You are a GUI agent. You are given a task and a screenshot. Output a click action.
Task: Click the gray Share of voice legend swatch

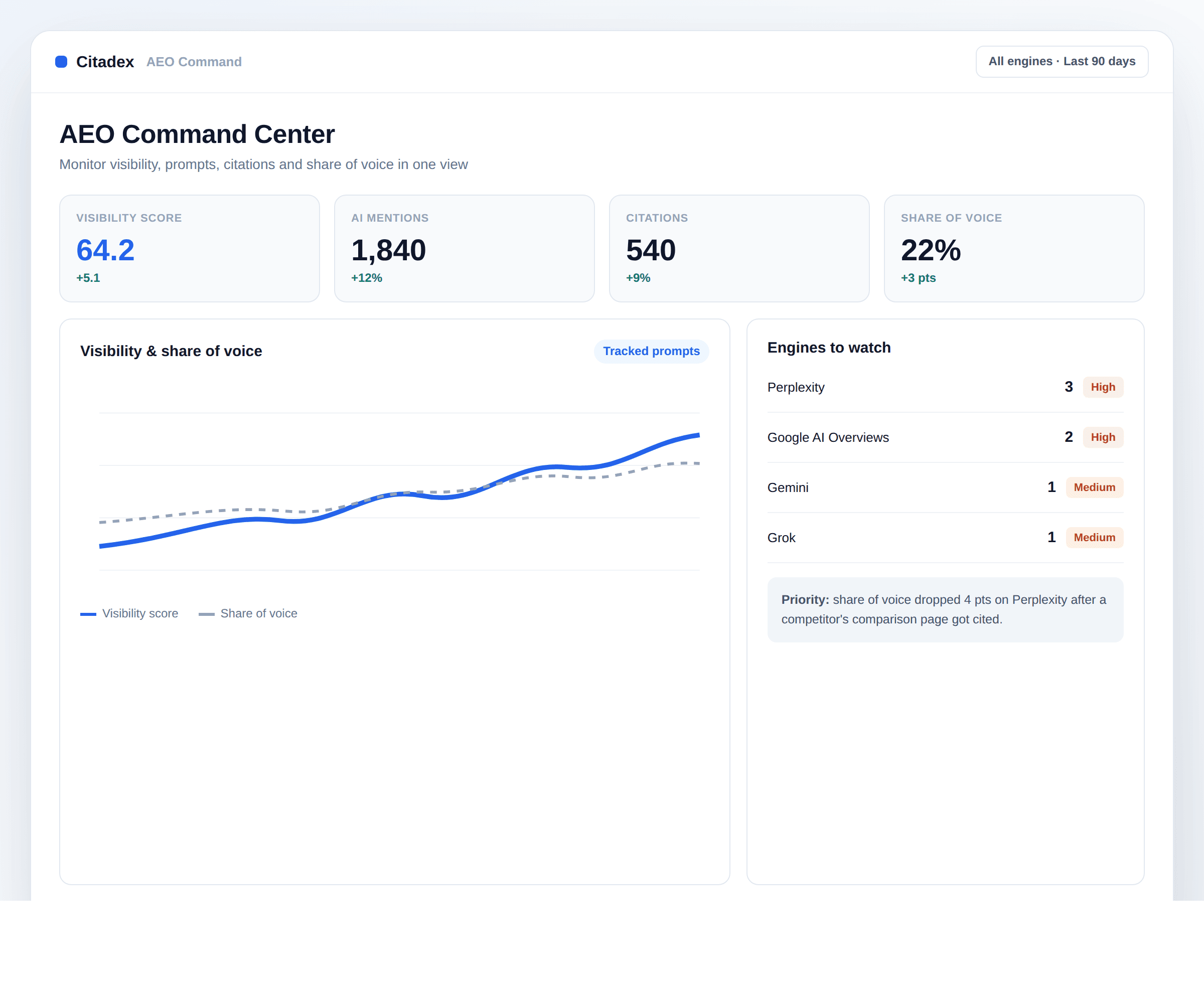(207, 614)
